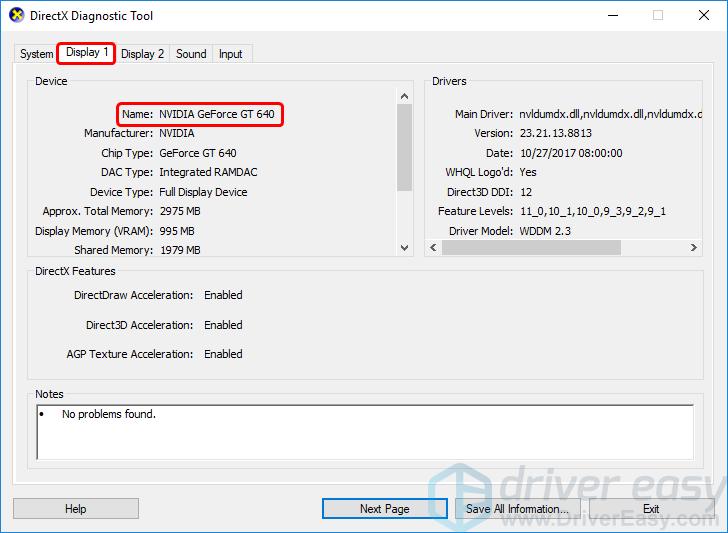Click DAC Type value 'Integrated RAMDAC'

point(208,172)
